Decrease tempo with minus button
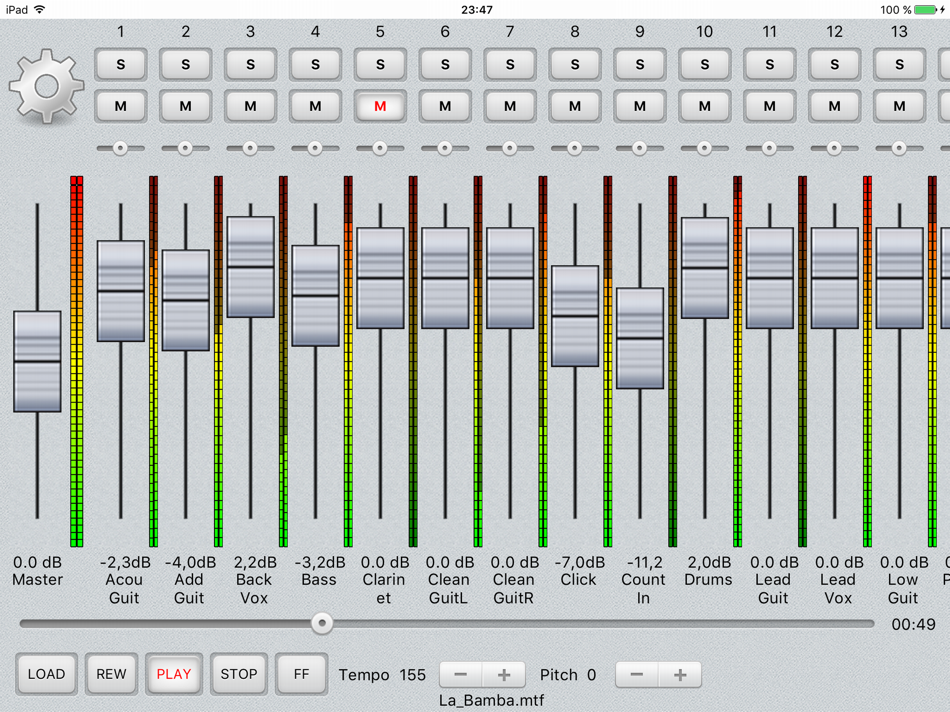Viewport: 950px width, 712px height. click(x=460, y=674)
